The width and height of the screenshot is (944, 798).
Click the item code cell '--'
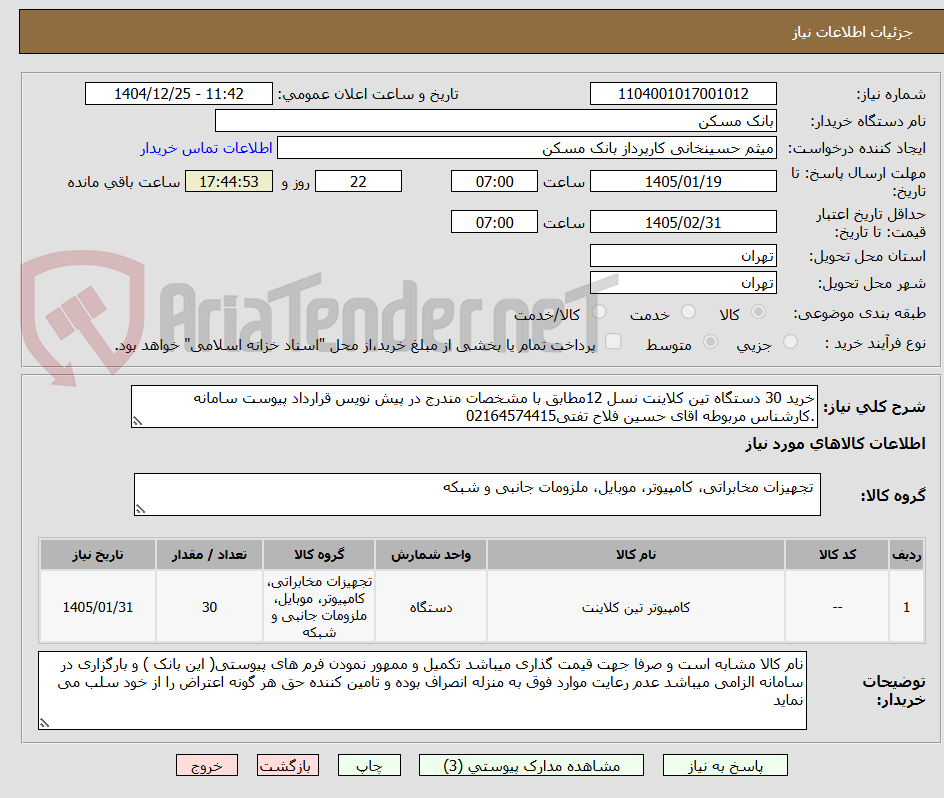point(837,607)
